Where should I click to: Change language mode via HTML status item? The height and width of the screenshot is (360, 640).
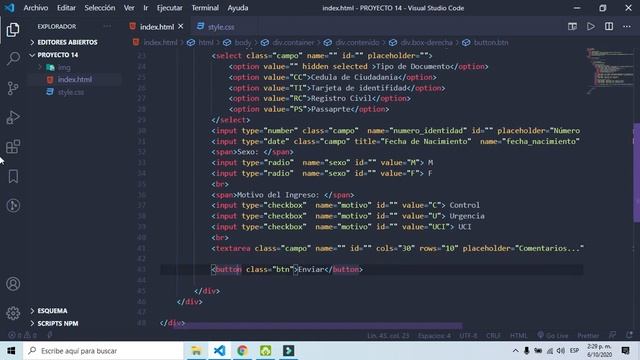[x=518, y=336]
